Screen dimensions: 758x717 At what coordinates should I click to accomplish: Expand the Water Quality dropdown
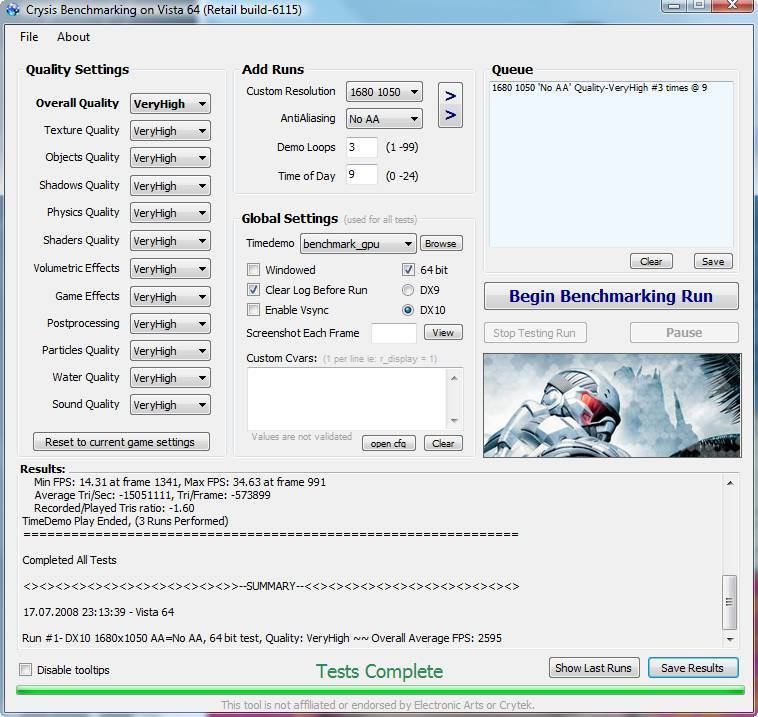click(x=170, y=378)
